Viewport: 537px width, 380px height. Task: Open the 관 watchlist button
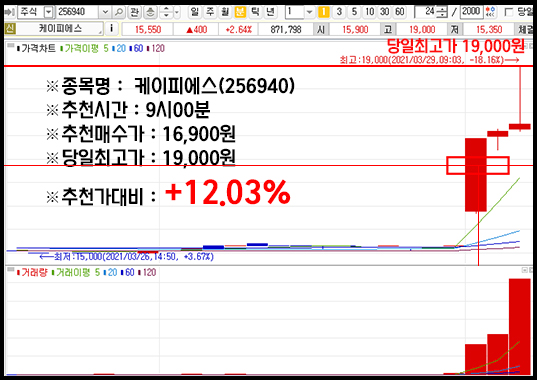(x=135, y=12)
